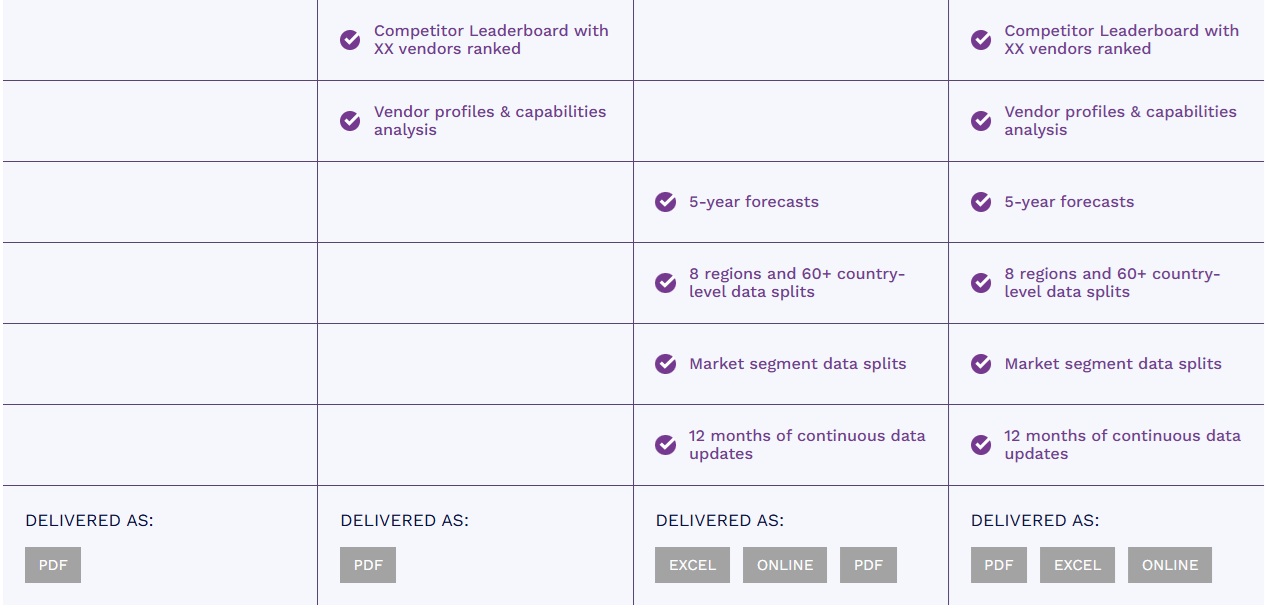Select the PDF badge in the second column
Screen dimensions: 1269x609
click(x=368, y=565)
